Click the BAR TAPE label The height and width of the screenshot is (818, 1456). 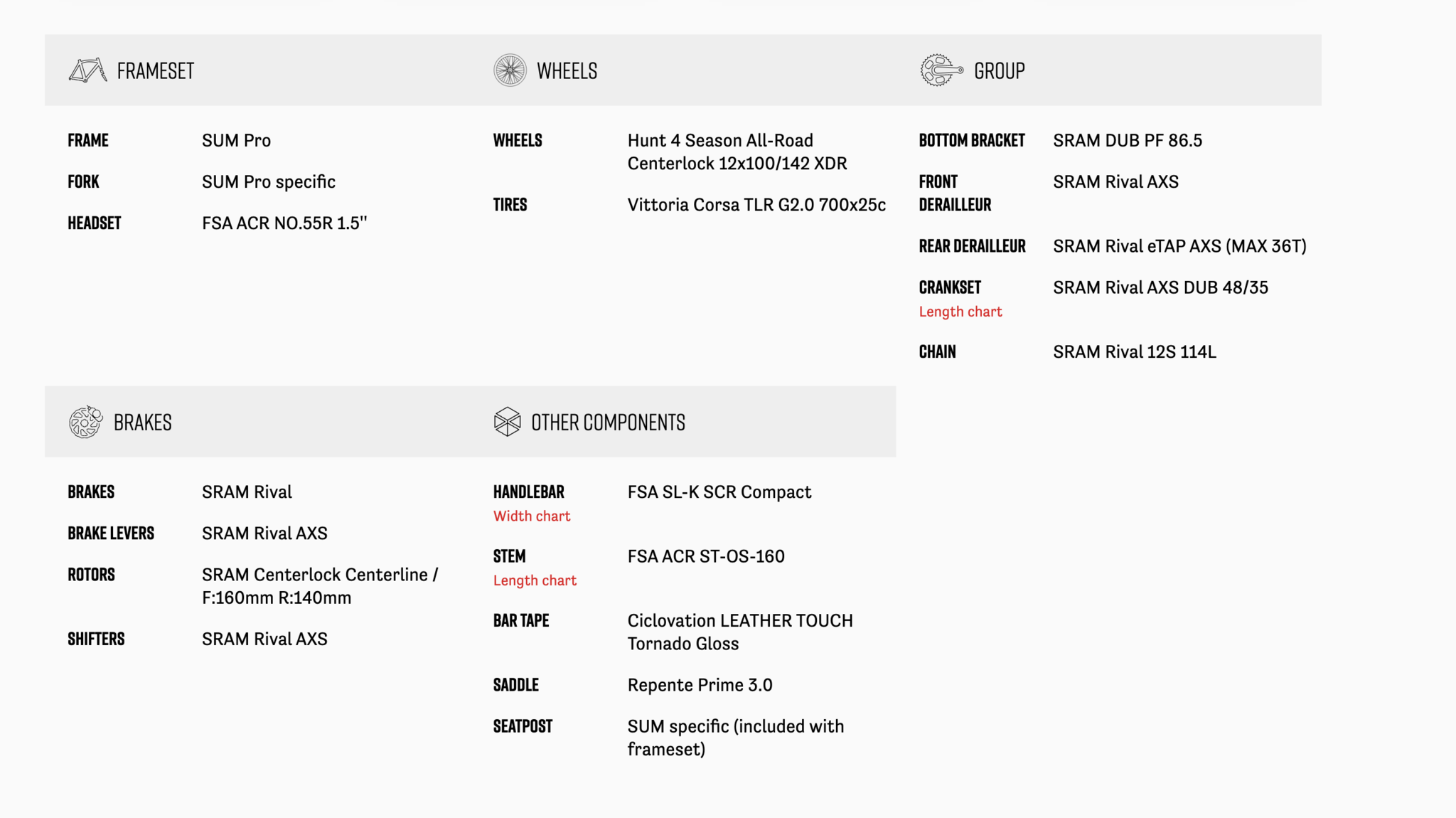click(521, 620)
